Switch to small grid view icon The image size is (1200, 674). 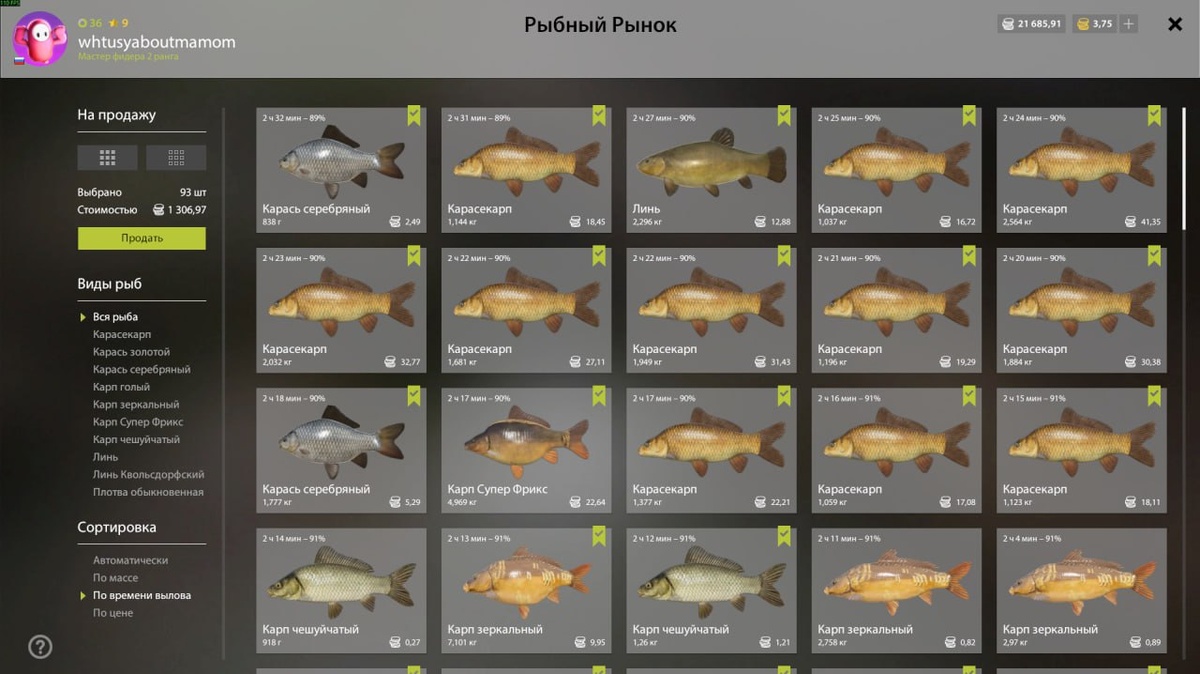[176, 157]
